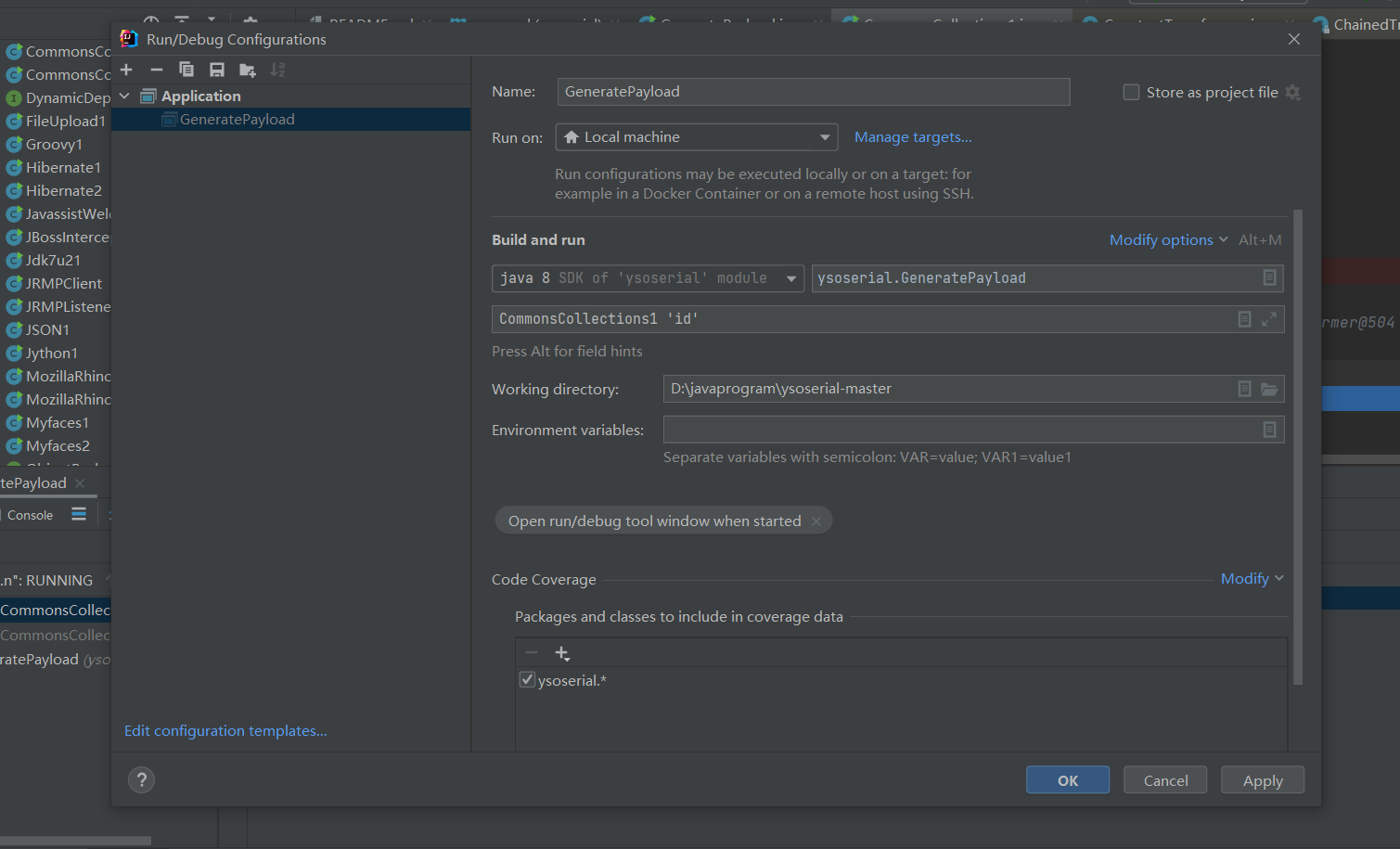The width and height of the screenshot is (1400, 849).
Task: Sort configurations alphabetically icon
Action: tap(277, 70)
